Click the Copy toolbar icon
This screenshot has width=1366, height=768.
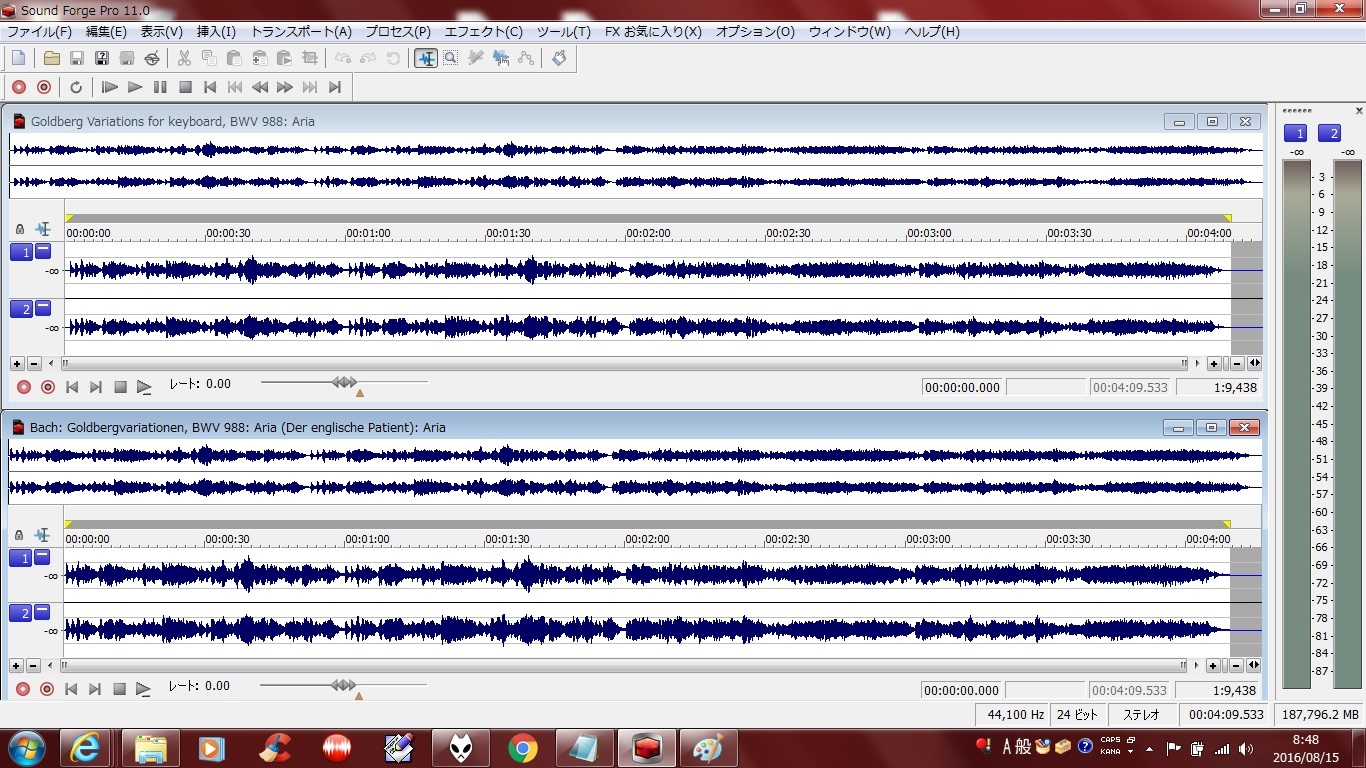(209, 58)
